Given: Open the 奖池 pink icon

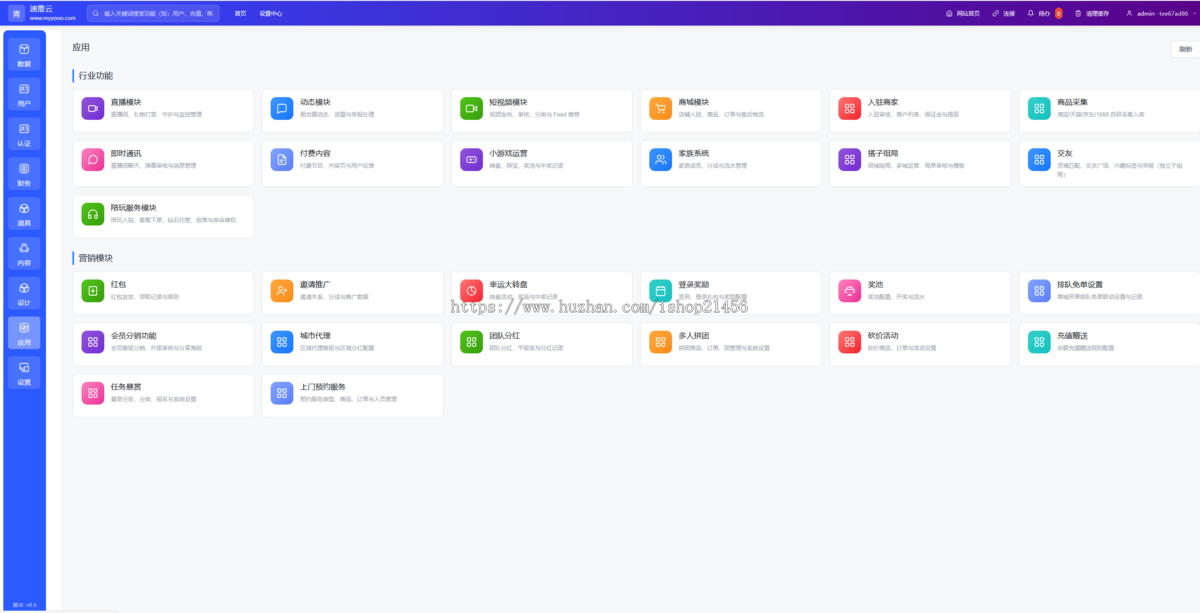Looking at the screenshot, I should point(849,290).
